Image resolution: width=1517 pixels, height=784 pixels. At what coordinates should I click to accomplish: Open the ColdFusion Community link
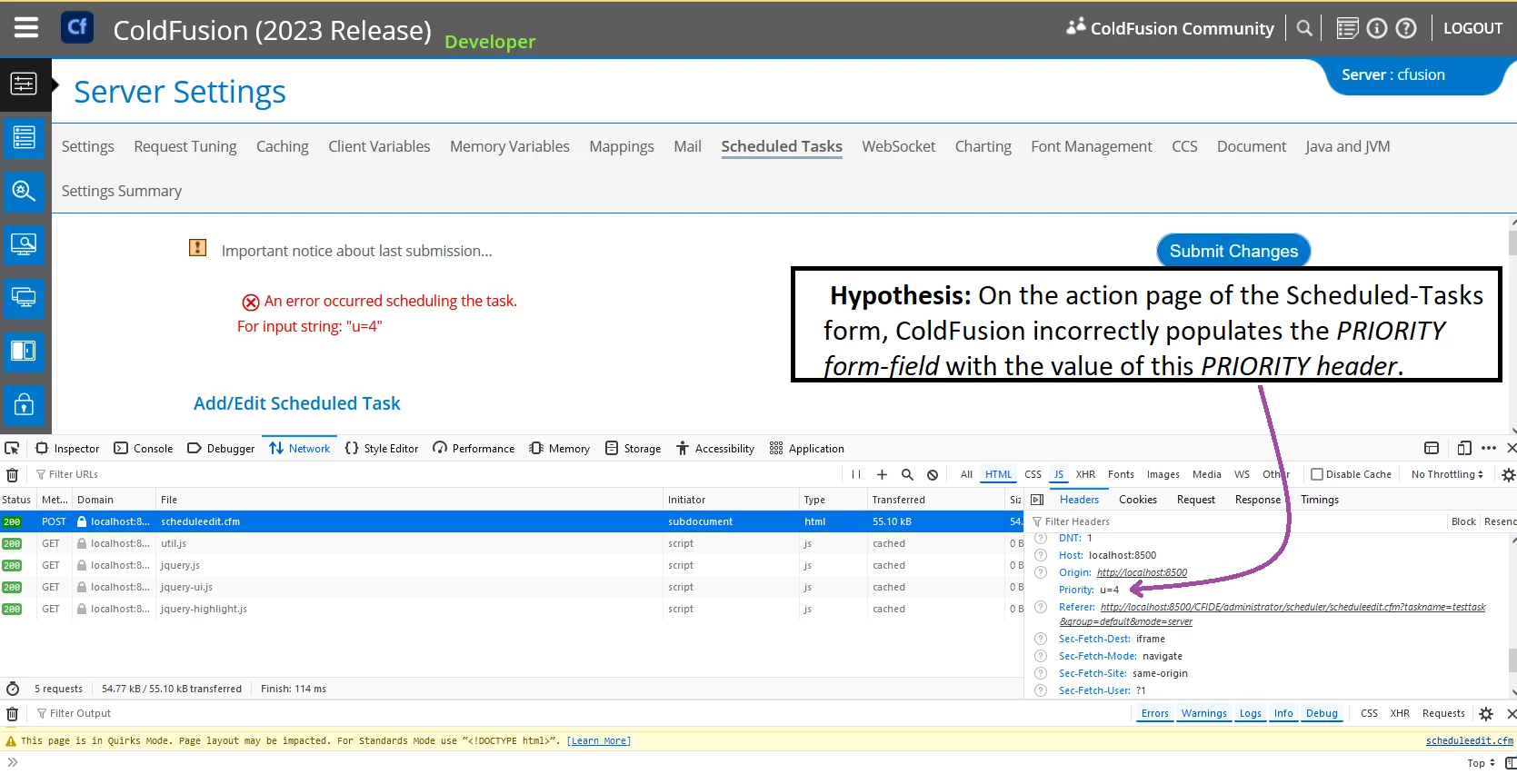point(1171,28)
